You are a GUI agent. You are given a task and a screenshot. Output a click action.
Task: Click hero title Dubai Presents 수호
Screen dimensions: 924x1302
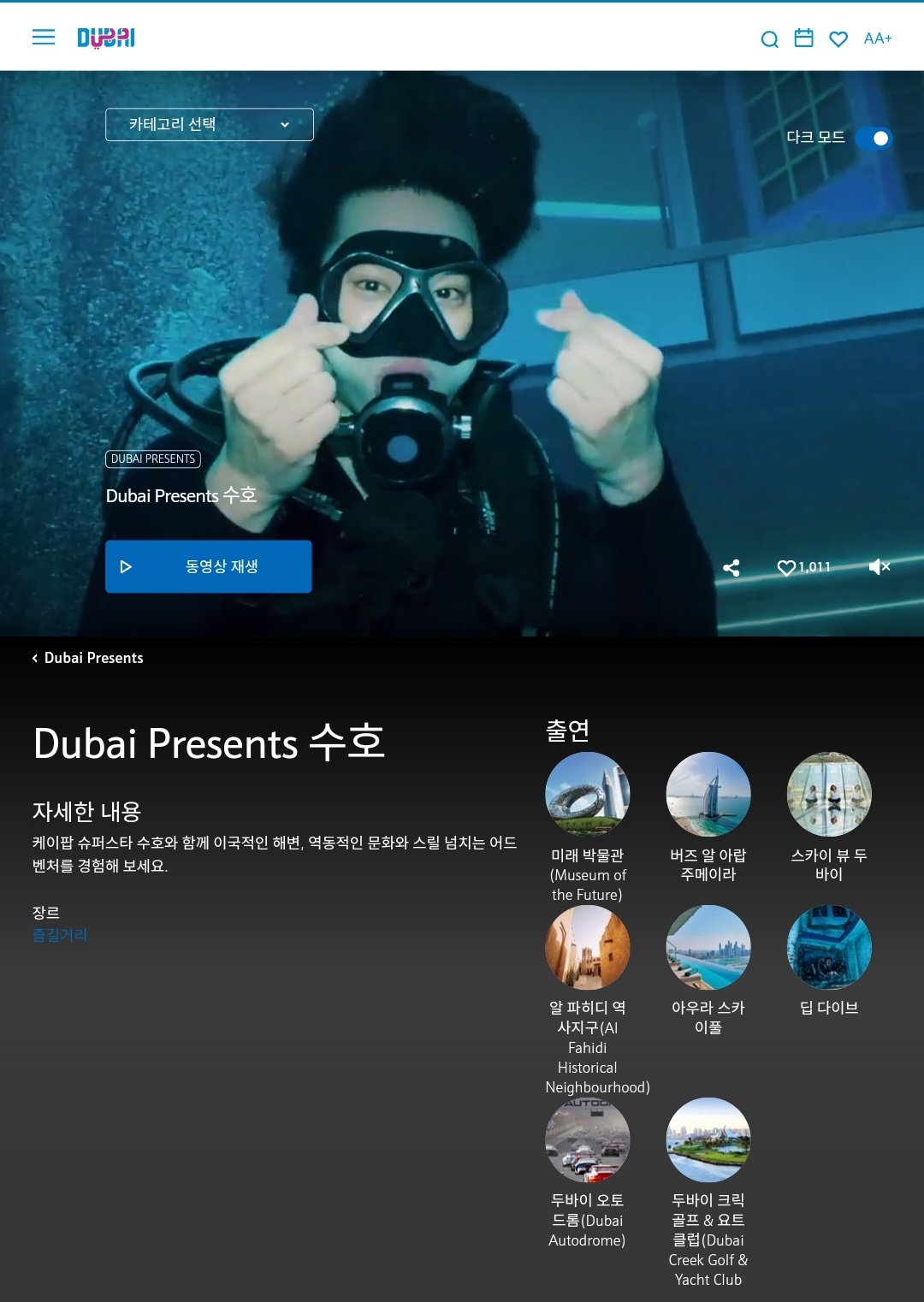click(181, 496)
